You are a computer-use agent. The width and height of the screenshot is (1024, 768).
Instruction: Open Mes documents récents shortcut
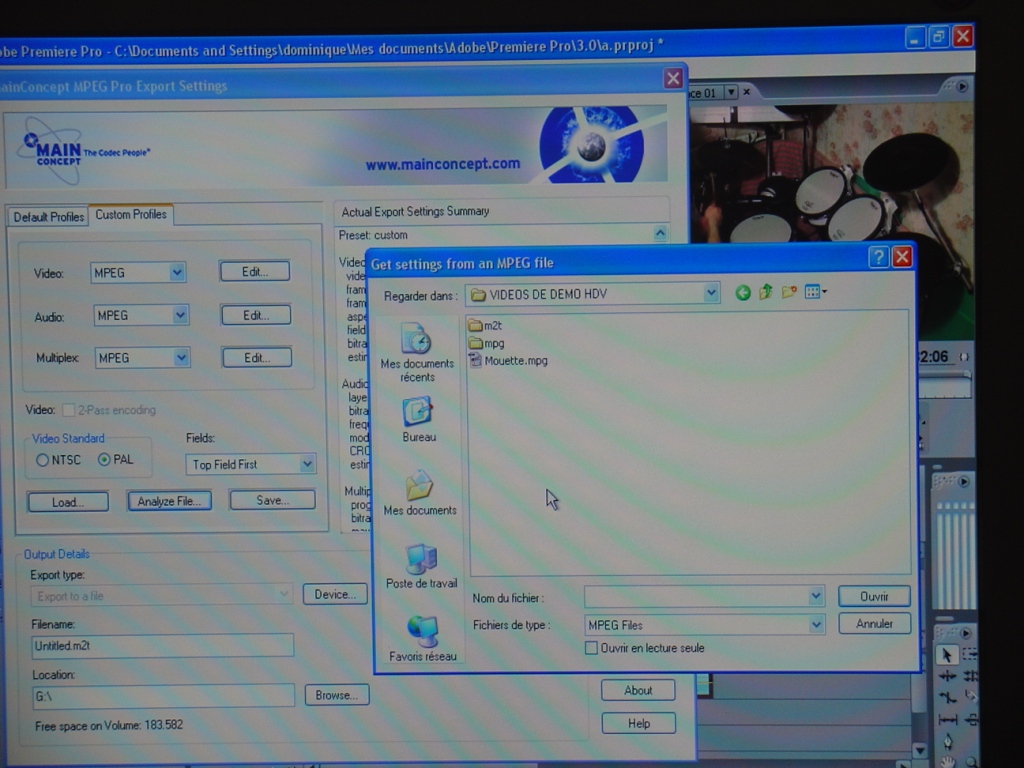click(417, 353)
